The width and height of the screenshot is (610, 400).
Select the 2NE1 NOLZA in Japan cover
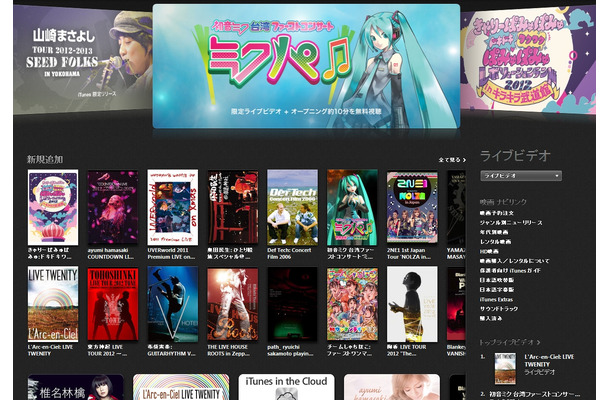pos(412,207)
